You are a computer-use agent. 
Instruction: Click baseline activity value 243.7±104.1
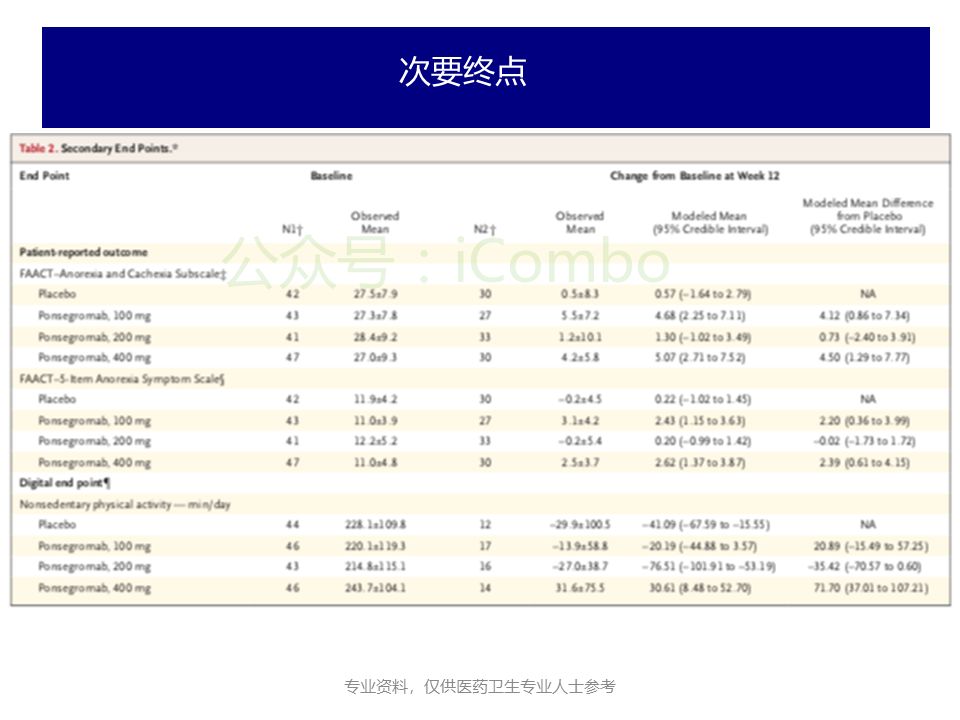point(375,588)
